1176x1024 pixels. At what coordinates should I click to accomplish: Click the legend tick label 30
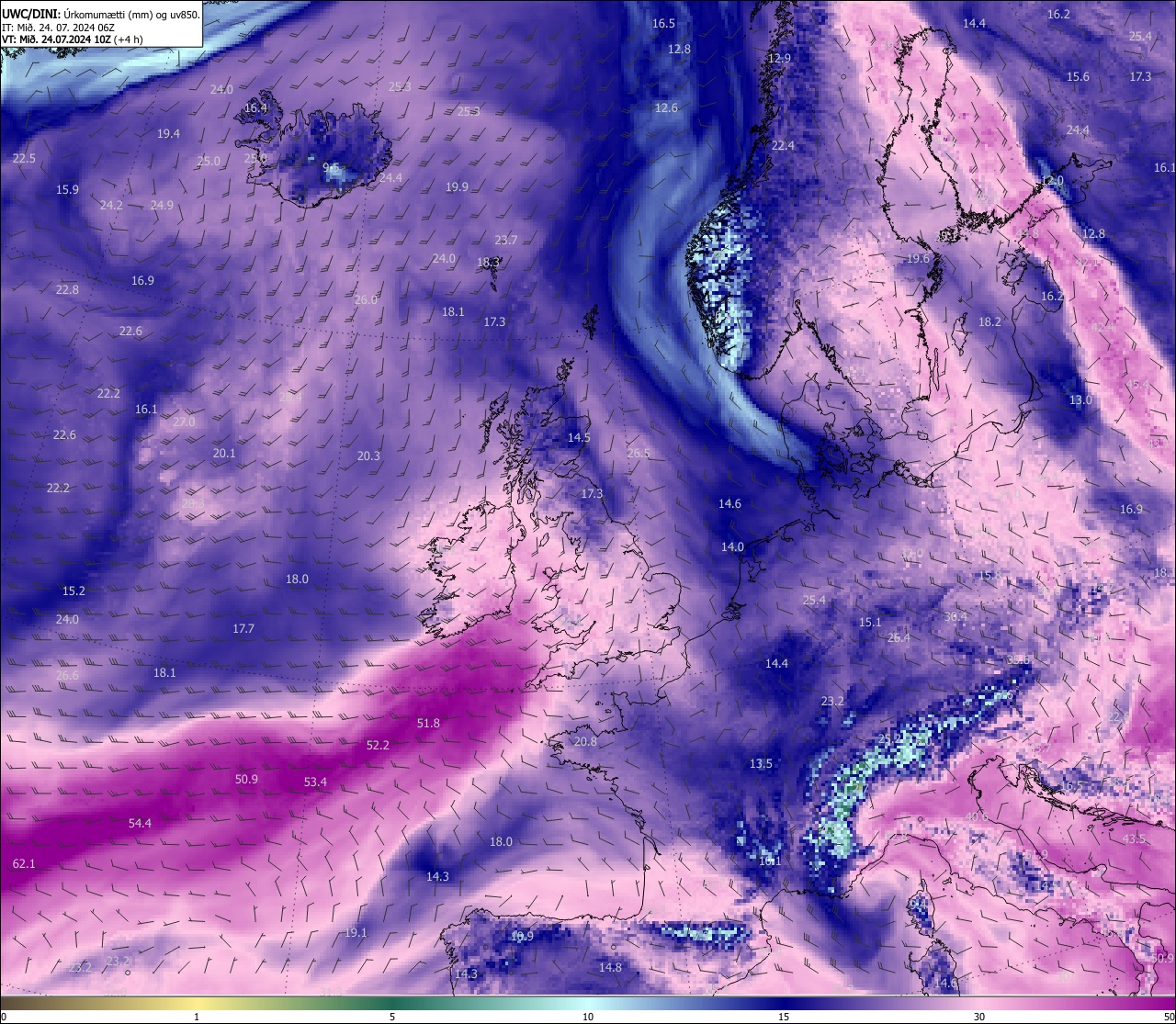click(979, 1017)
